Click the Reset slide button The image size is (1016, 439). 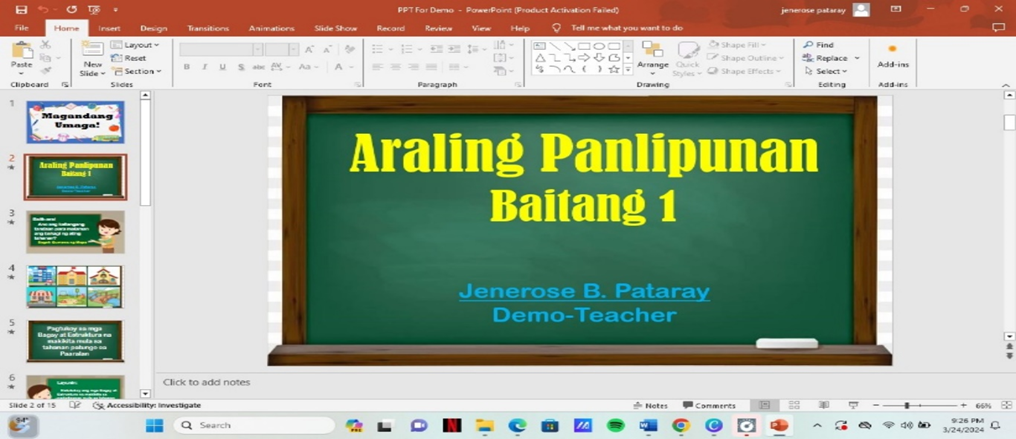(x=128, y=58)
